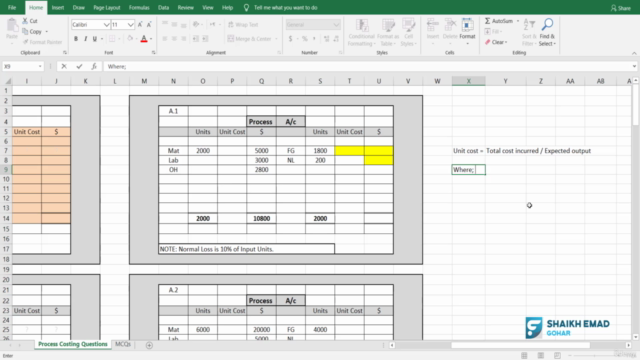The image size is (640, 360).
Task: Open the AutoSum dropdown arrow
Action: tap(518, 21)
